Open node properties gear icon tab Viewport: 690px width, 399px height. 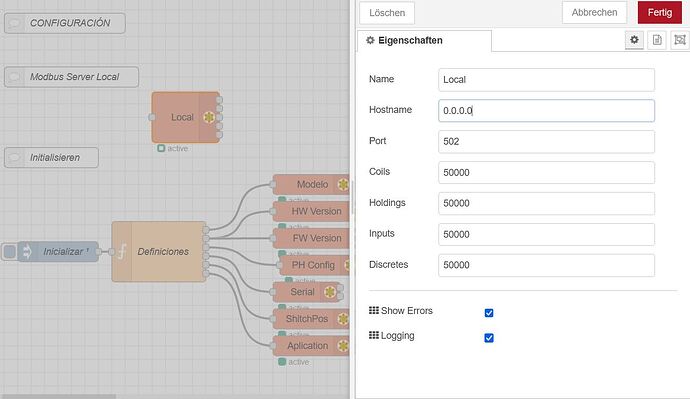[634, 40]
